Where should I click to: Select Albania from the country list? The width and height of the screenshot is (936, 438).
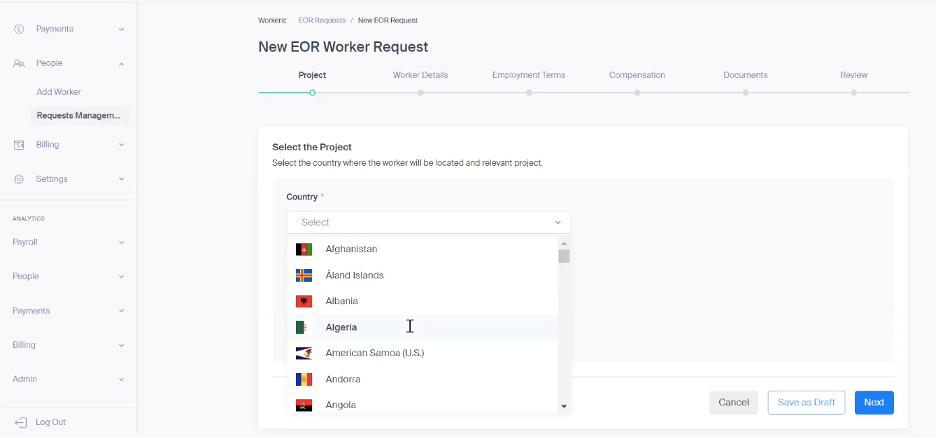coord(422,301)
